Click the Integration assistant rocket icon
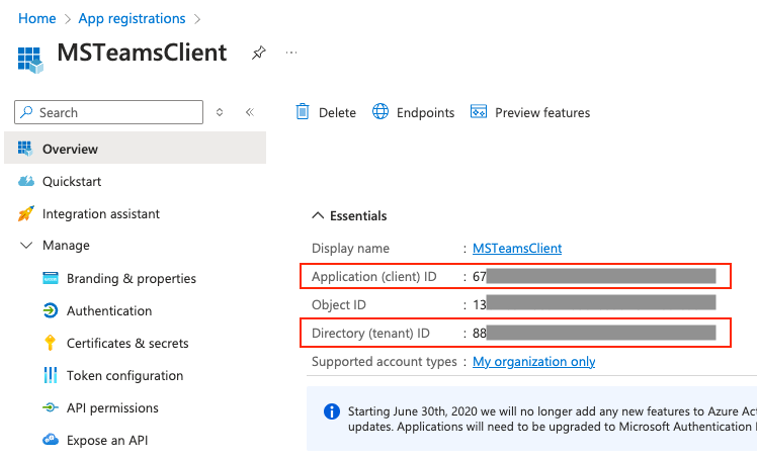The height and width of the screenshot is (464, 780). tap(26, 213)
